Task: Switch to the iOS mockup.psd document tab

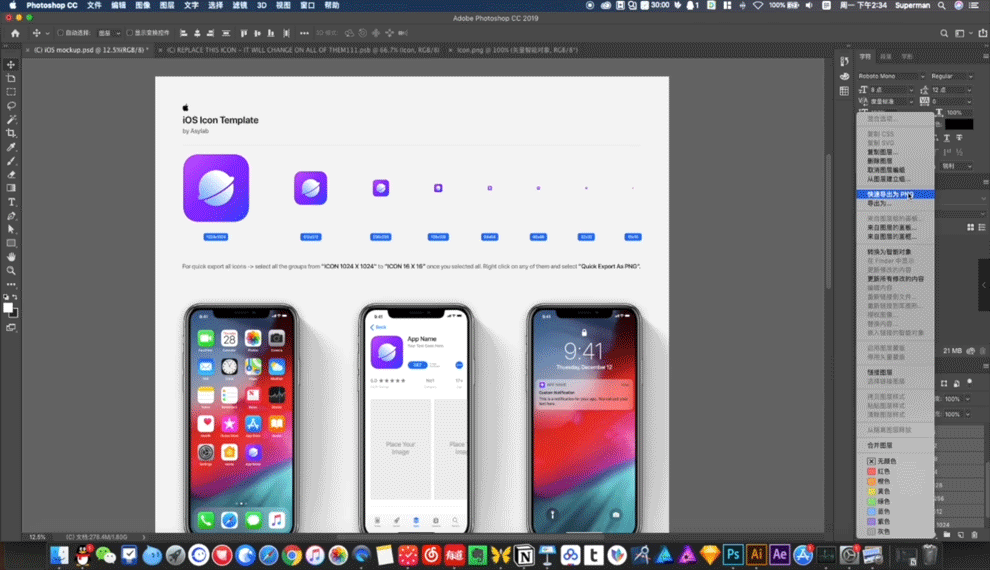Action: point(92,50)
